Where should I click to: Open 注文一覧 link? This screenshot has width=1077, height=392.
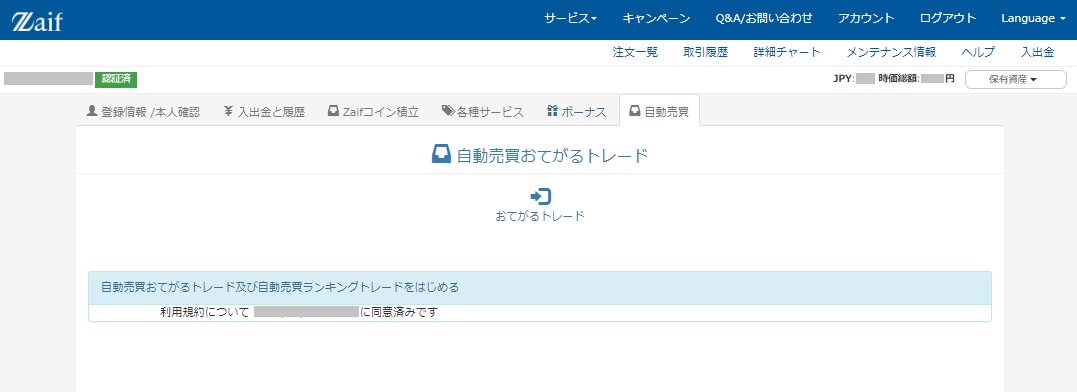(x=635, y=52)
